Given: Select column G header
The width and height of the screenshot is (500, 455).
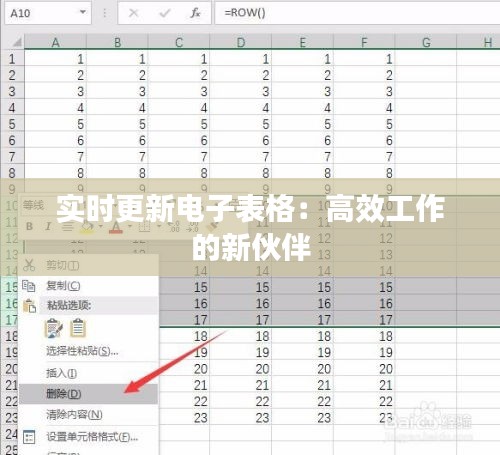Looking at the screenshot, I should tap(426, 43).
